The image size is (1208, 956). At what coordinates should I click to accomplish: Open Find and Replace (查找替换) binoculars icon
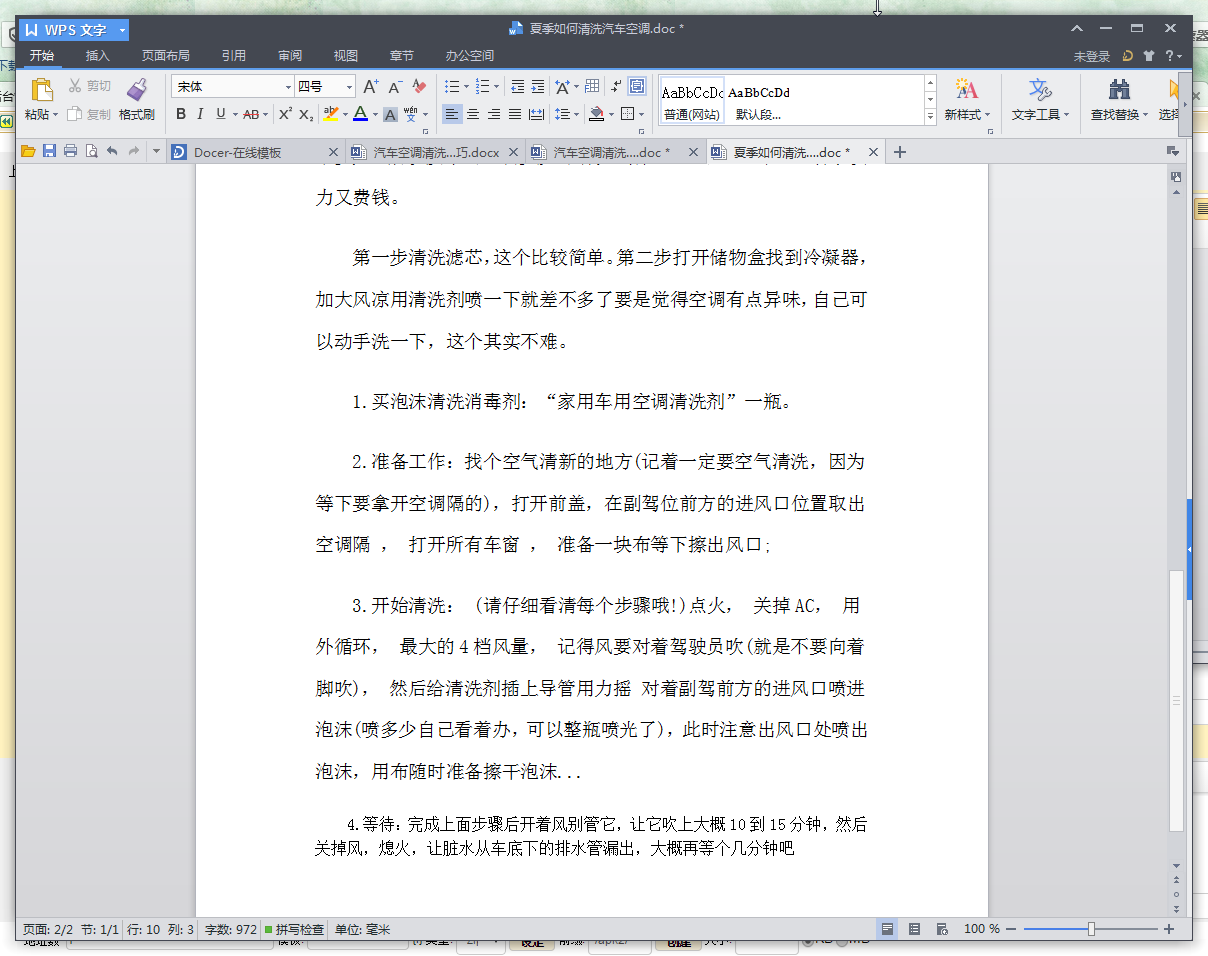[1119, 90]
